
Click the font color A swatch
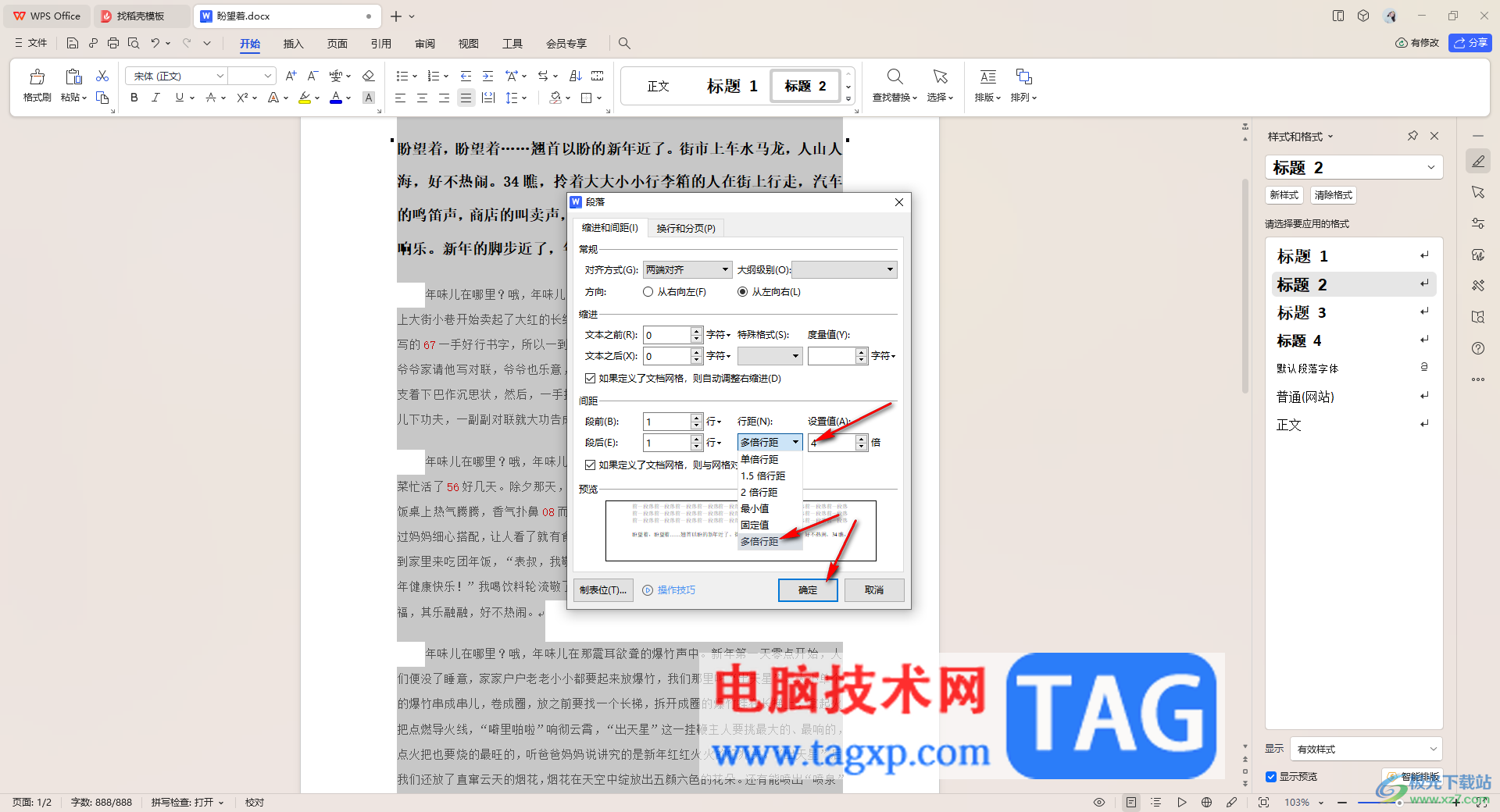click(x=336, y=98)
